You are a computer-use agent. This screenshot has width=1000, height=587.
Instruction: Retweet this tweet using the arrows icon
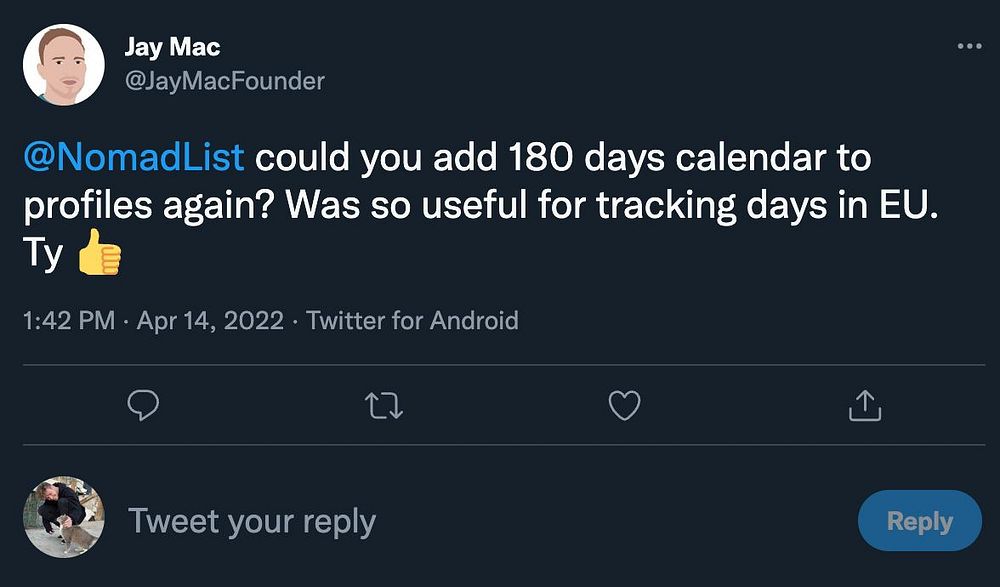point(384,405)
